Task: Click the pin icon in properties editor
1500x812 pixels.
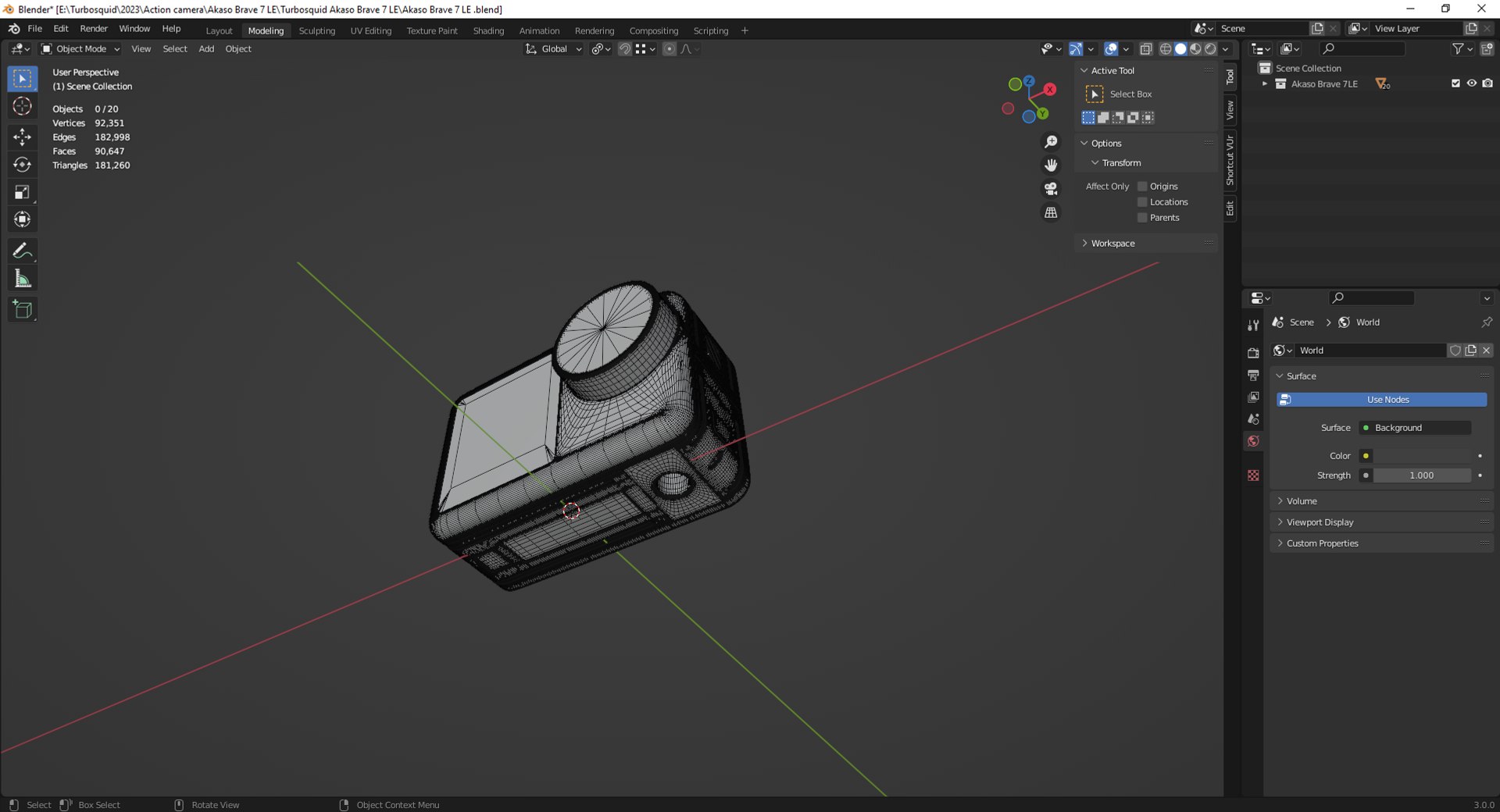Action: pos(1486,322)
